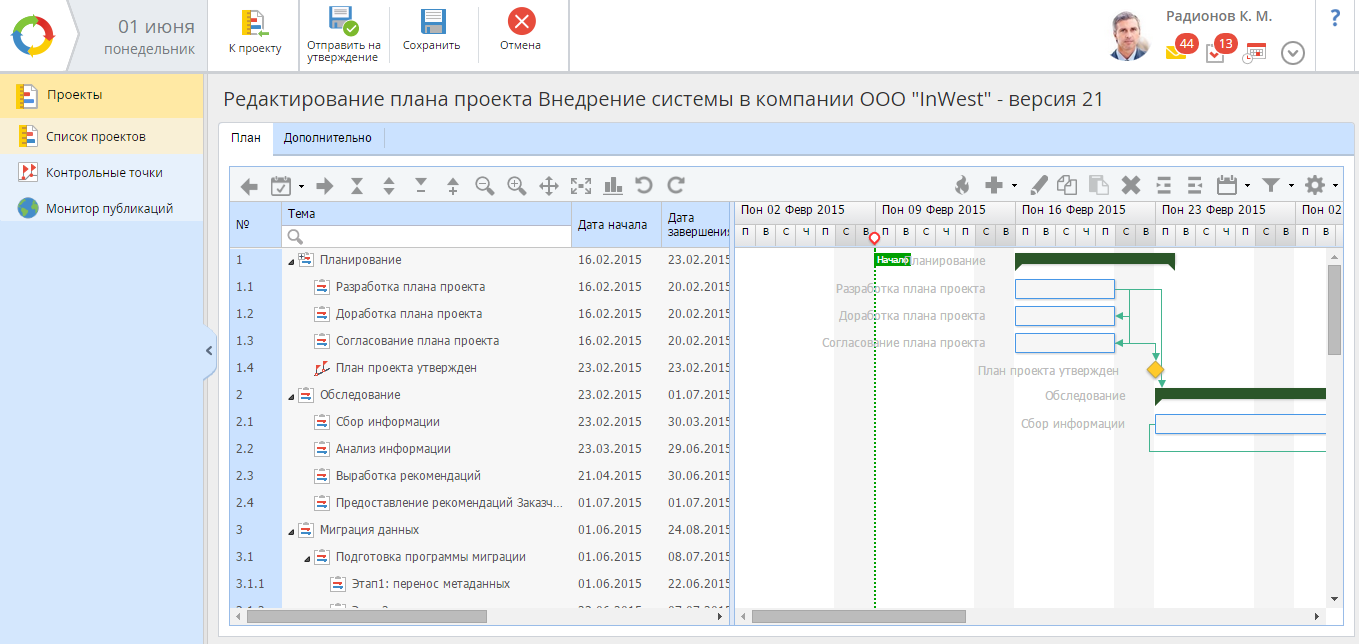Click the yellow milestone diamond in Gantt
Image resolution: width=1359 pixels, height=644 pixels.
1156,370
